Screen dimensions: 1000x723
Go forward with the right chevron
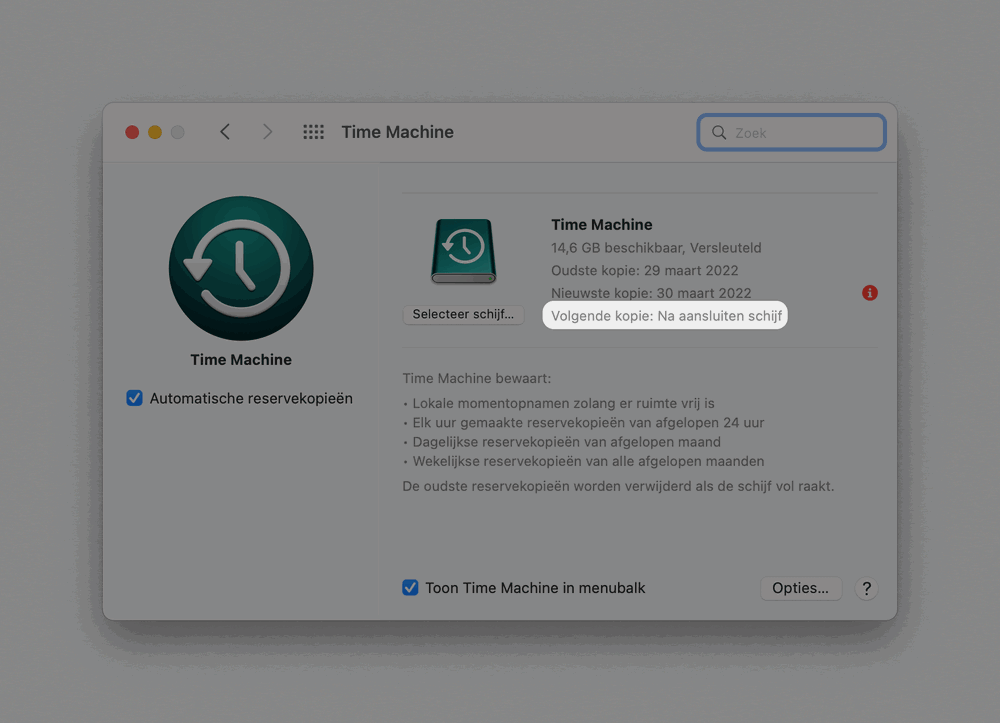[x=267, y=132]
